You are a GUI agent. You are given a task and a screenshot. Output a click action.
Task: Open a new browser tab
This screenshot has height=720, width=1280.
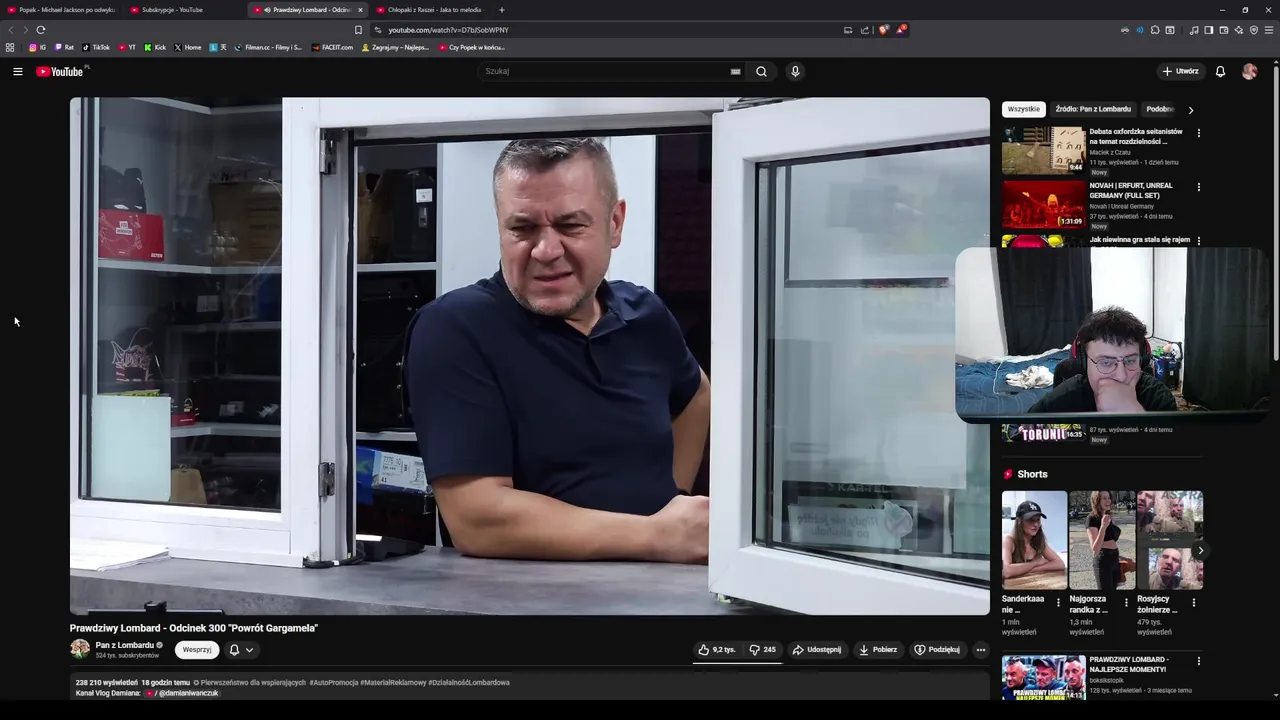[x=502, y=10]
